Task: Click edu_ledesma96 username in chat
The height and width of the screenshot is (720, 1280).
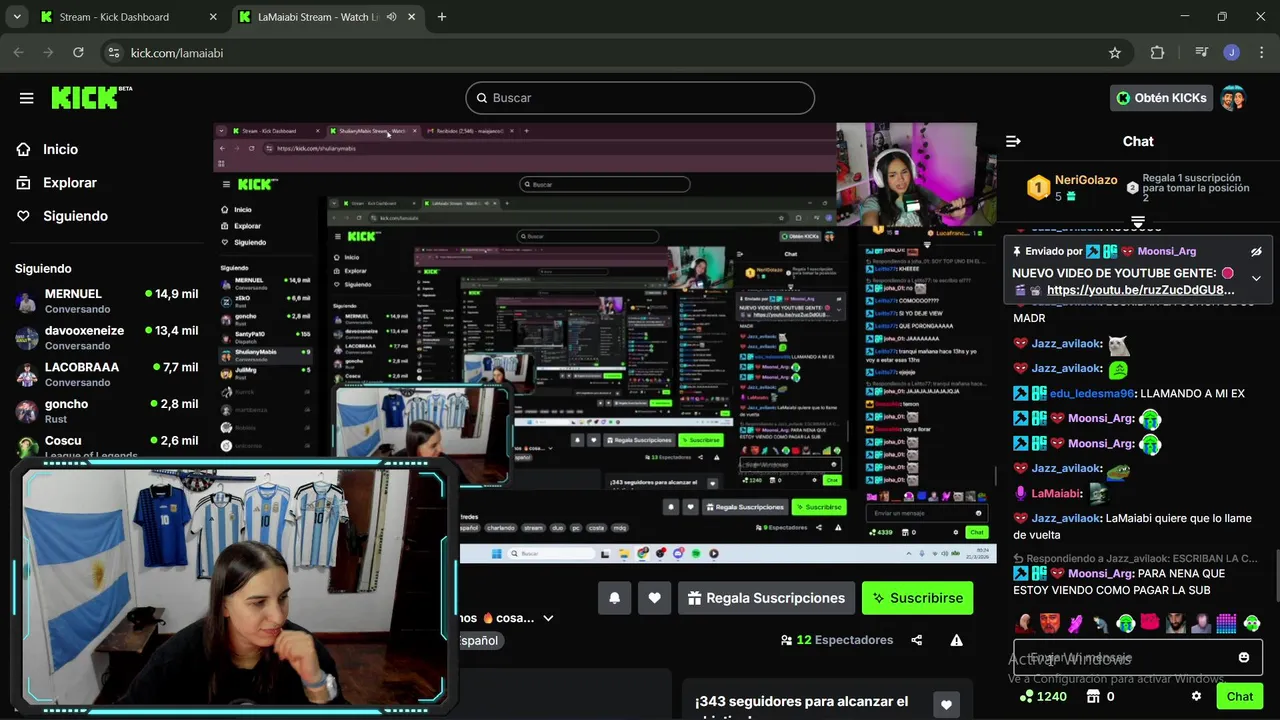Action: click(1092, 394)
